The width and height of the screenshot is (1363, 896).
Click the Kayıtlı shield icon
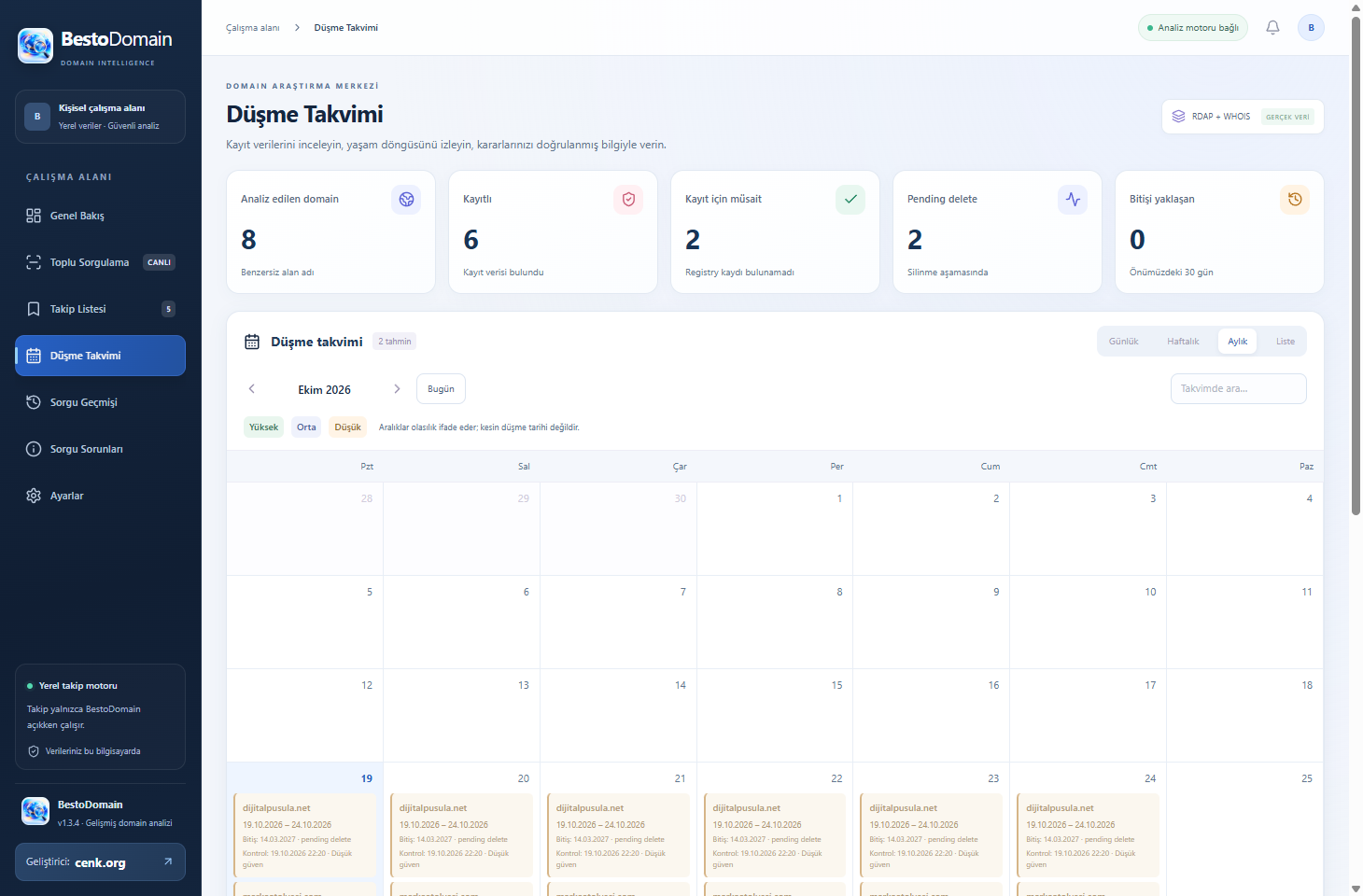point(628,199)
